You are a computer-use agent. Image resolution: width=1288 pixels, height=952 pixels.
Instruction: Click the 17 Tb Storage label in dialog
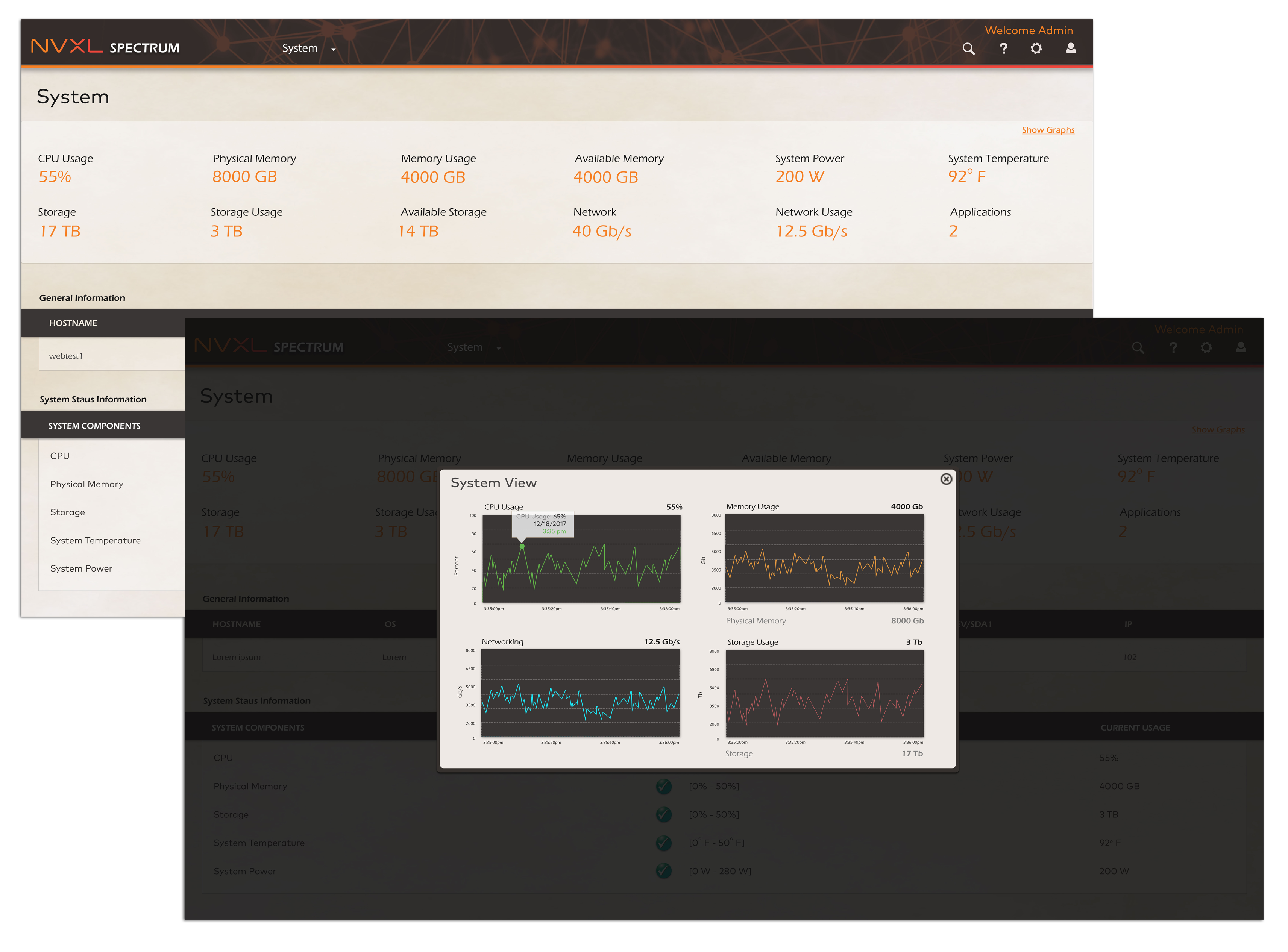click(x=912, y=753)
